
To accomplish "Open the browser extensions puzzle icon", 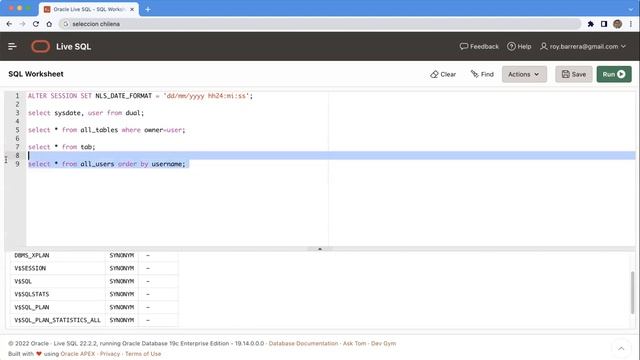I will (591, 24).
